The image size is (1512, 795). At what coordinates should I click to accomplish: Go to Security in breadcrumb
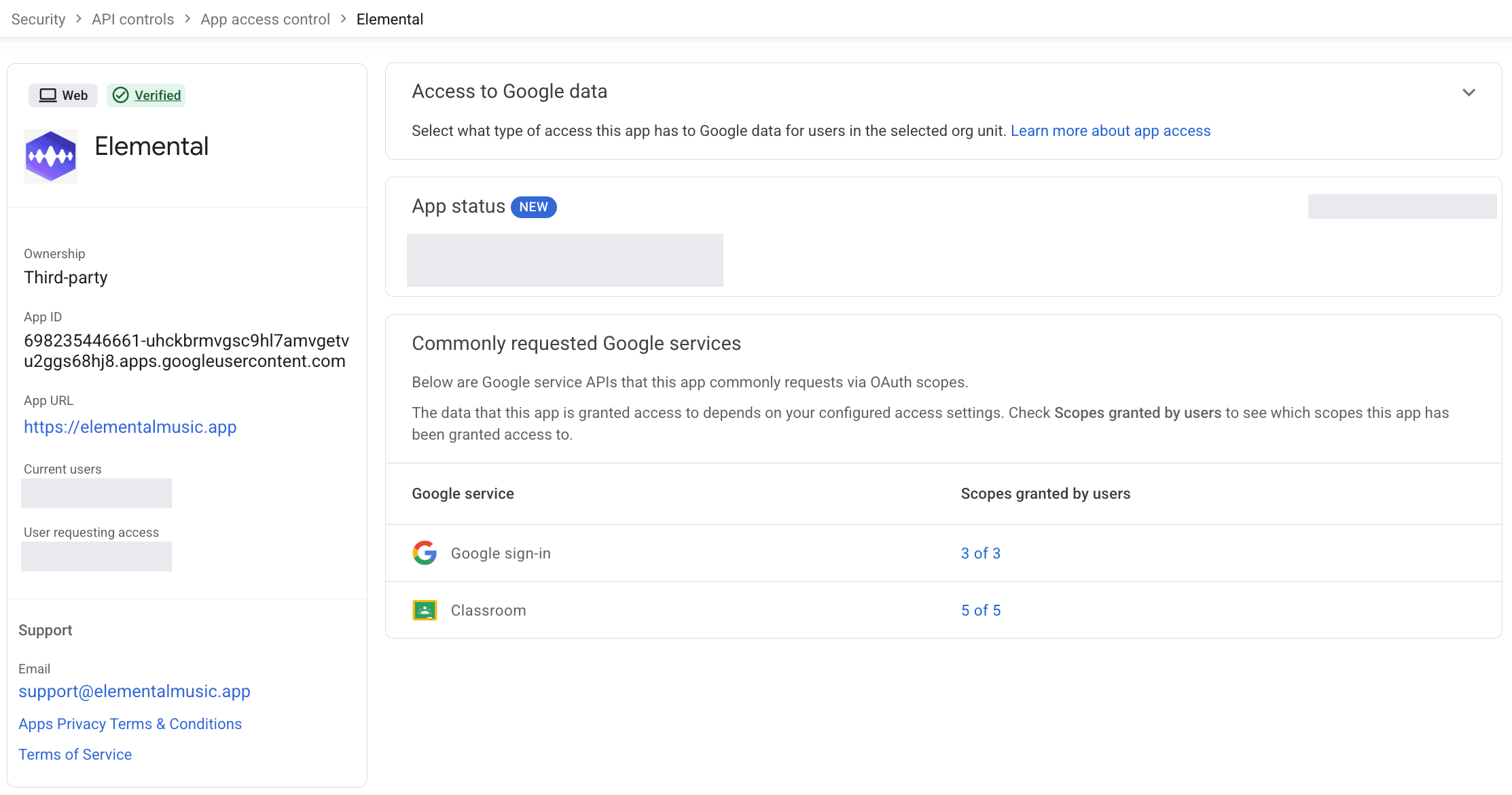pos(38,19)
